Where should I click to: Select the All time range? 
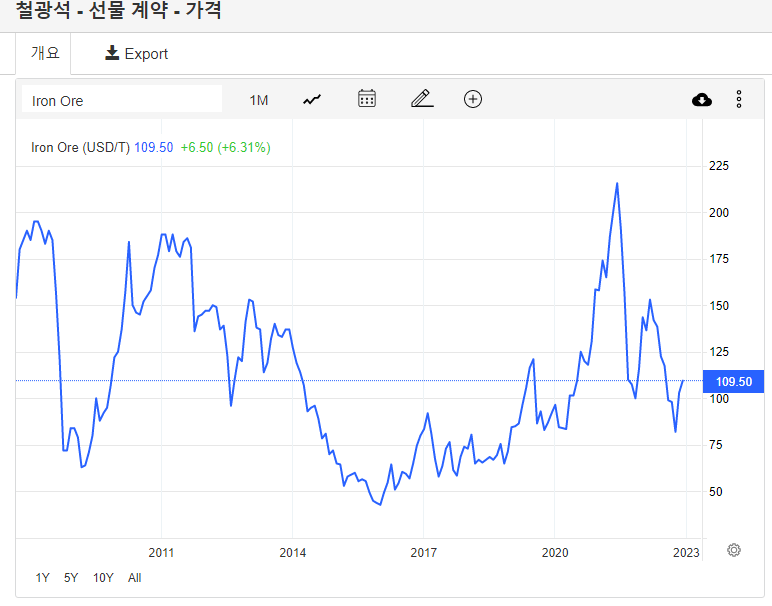(x=134, y=577)
